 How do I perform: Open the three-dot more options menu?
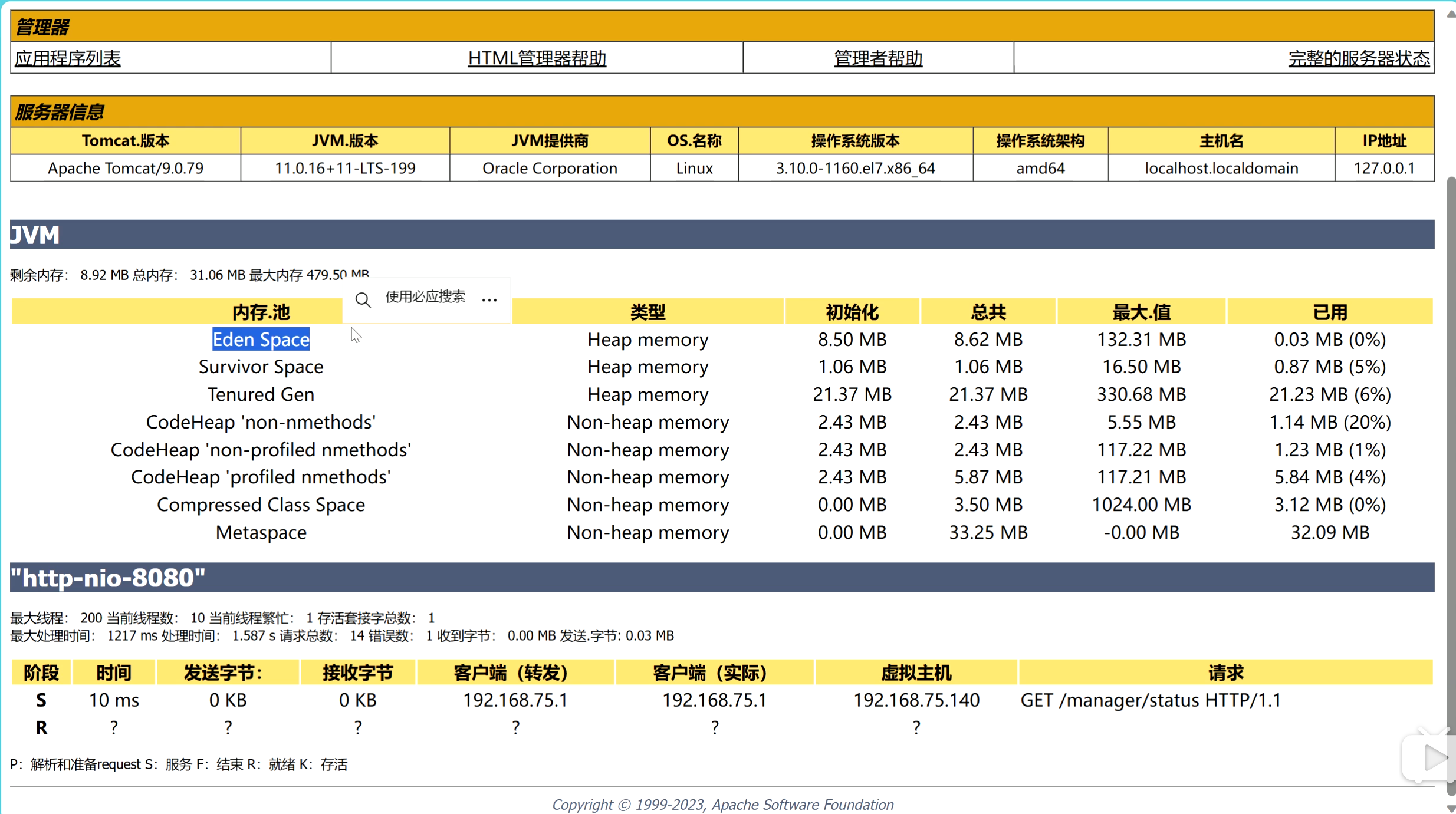pyautogui.click(x=489, y=299)
